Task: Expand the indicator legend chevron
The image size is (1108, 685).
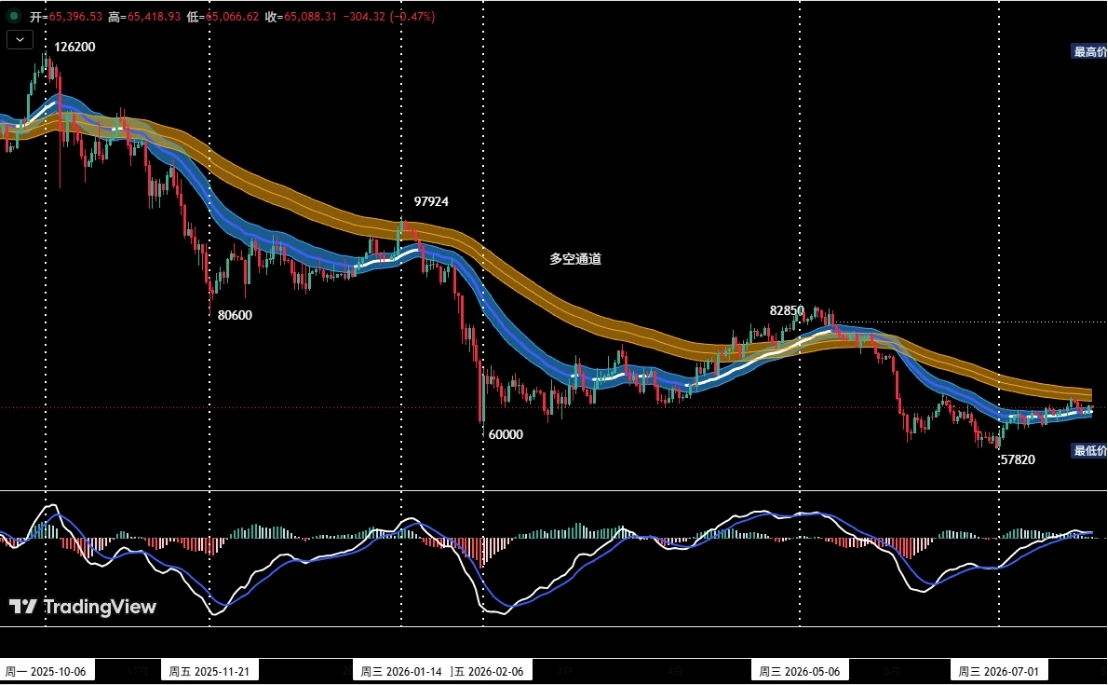Action: click(x=20, y=40)
